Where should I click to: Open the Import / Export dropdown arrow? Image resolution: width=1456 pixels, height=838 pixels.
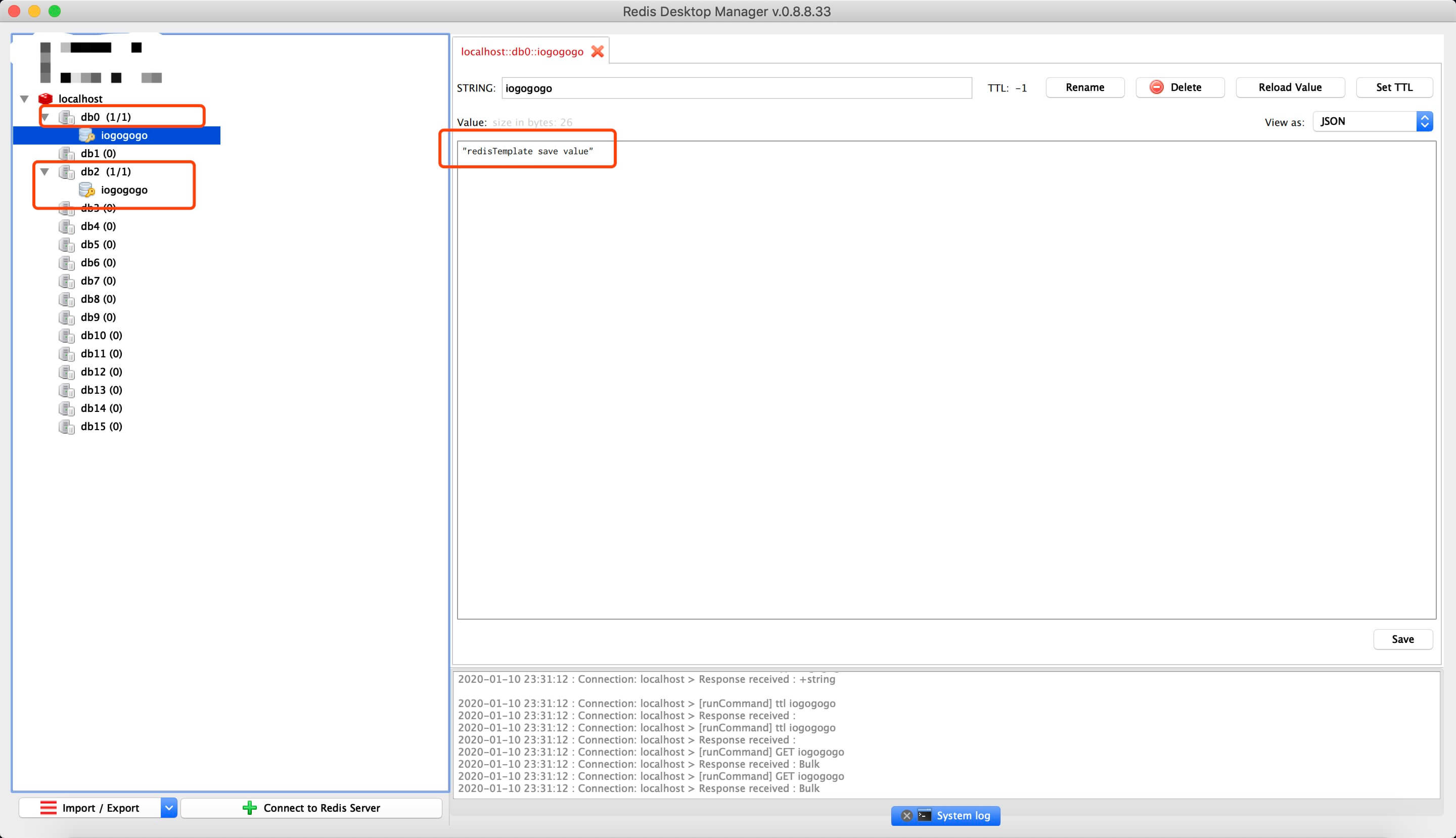169,808
